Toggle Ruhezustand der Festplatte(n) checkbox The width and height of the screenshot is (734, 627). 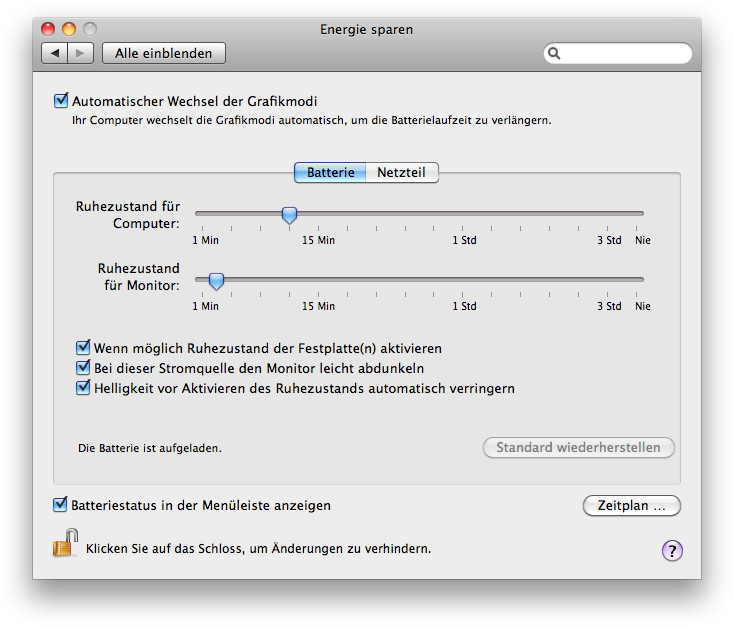coord(83,347)
